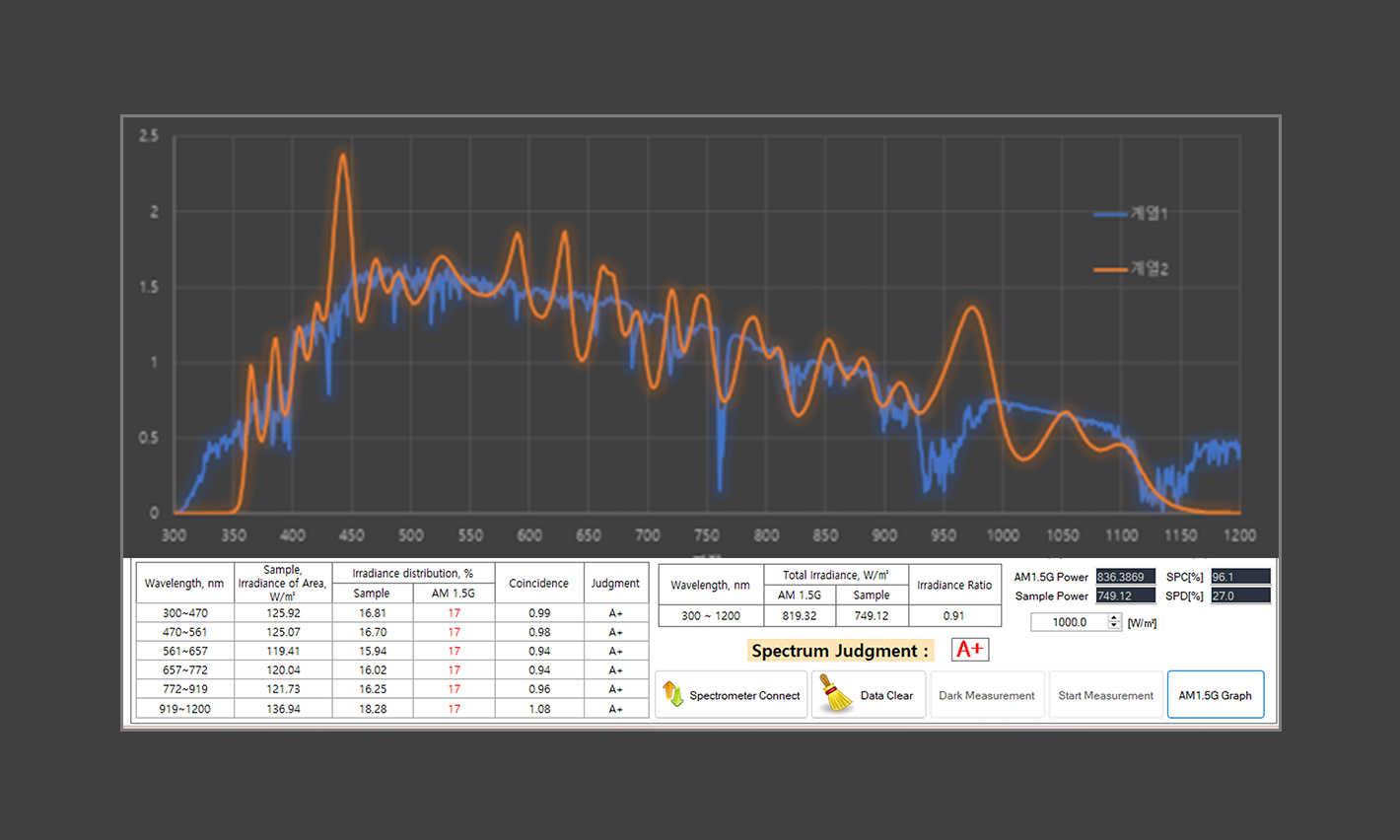Click the 1000.0 W/m² input field
The width and height of the screenshot is (1400, 840).
click(x=1069, y=622)
